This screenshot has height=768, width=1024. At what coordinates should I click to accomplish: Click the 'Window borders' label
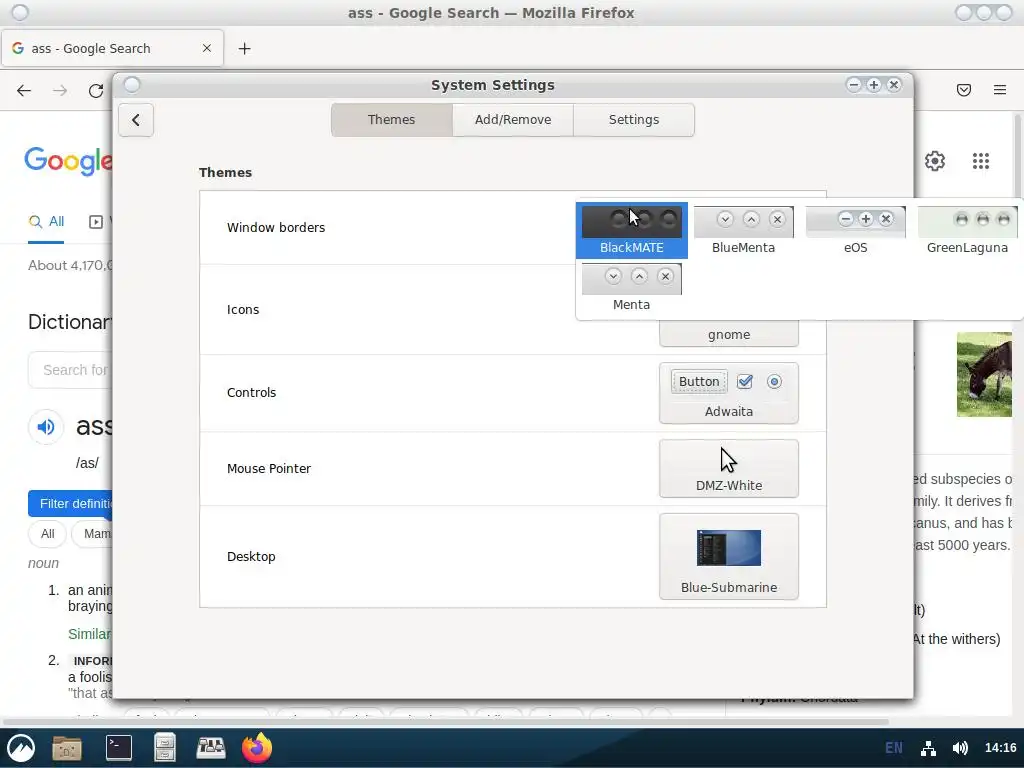click(x=276, y=227)
